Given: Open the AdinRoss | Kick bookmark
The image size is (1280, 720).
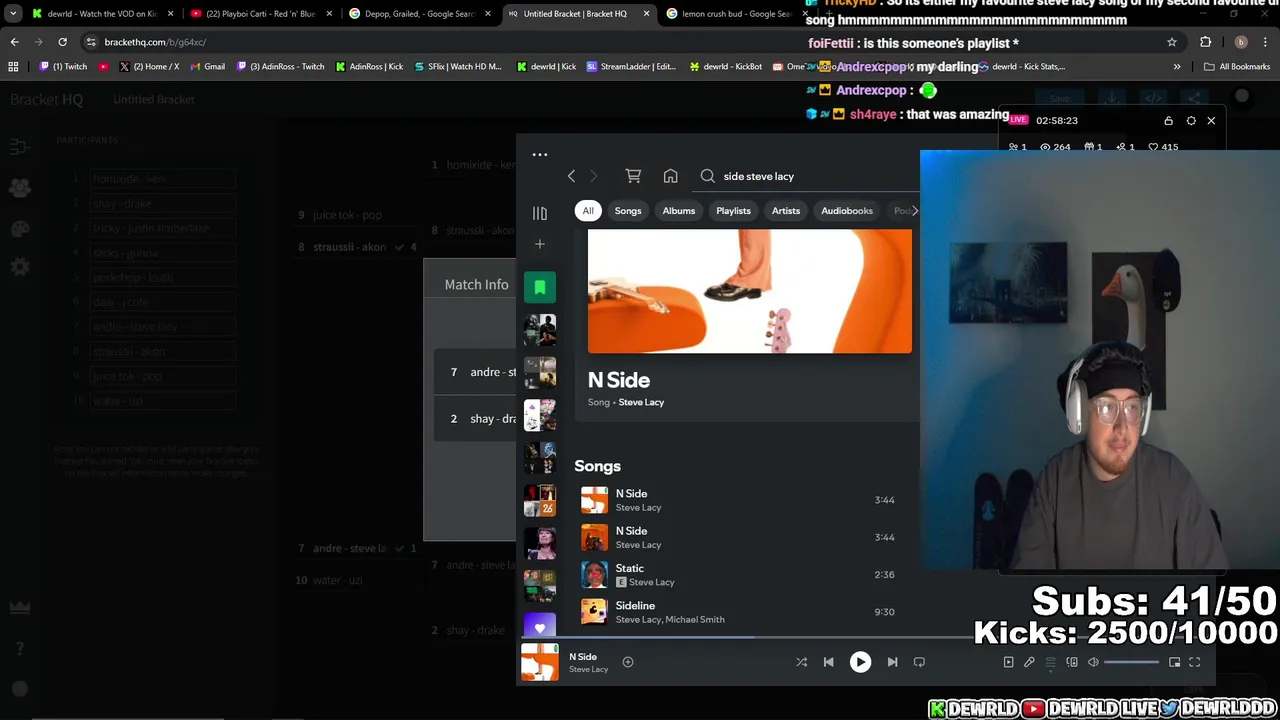Looking at the screenshot, I should pyautogui.click(x=370, y=67).
